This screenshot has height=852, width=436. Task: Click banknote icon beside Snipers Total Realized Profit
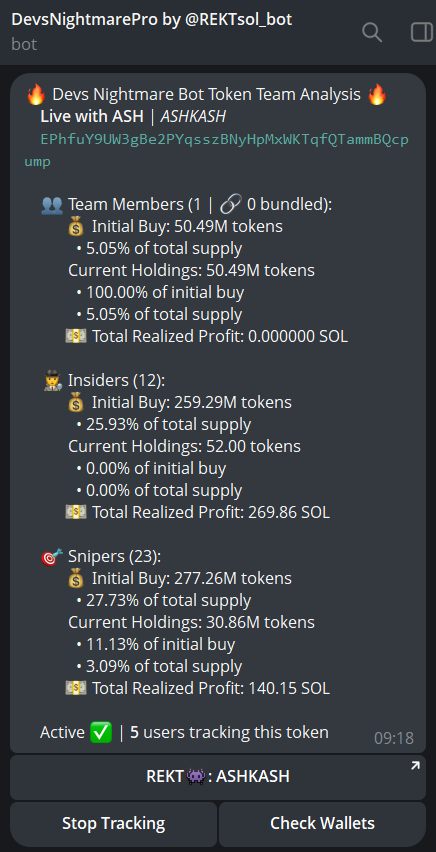coord(76,688)
